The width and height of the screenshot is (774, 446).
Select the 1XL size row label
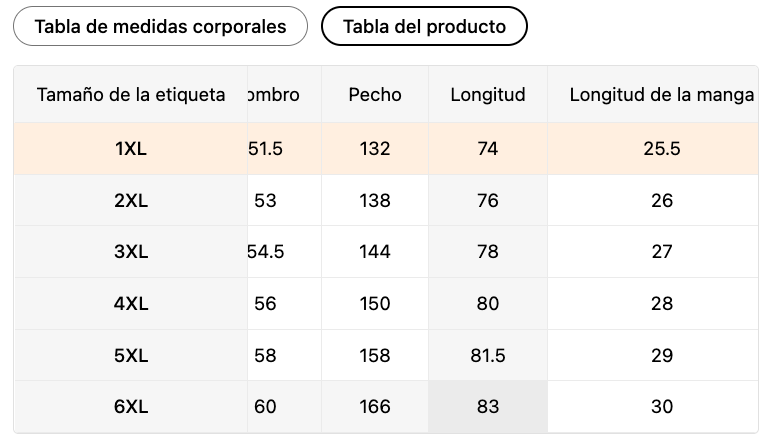pyautogui.click(x=131, y=149)
